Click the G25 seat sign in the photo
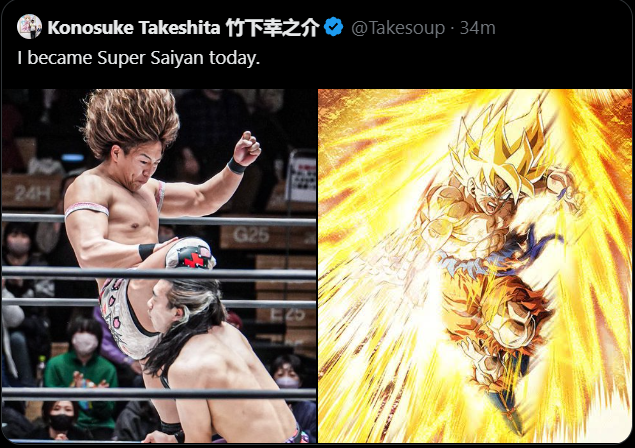Viewport: 635px width, 448px height. click(251, 235)
